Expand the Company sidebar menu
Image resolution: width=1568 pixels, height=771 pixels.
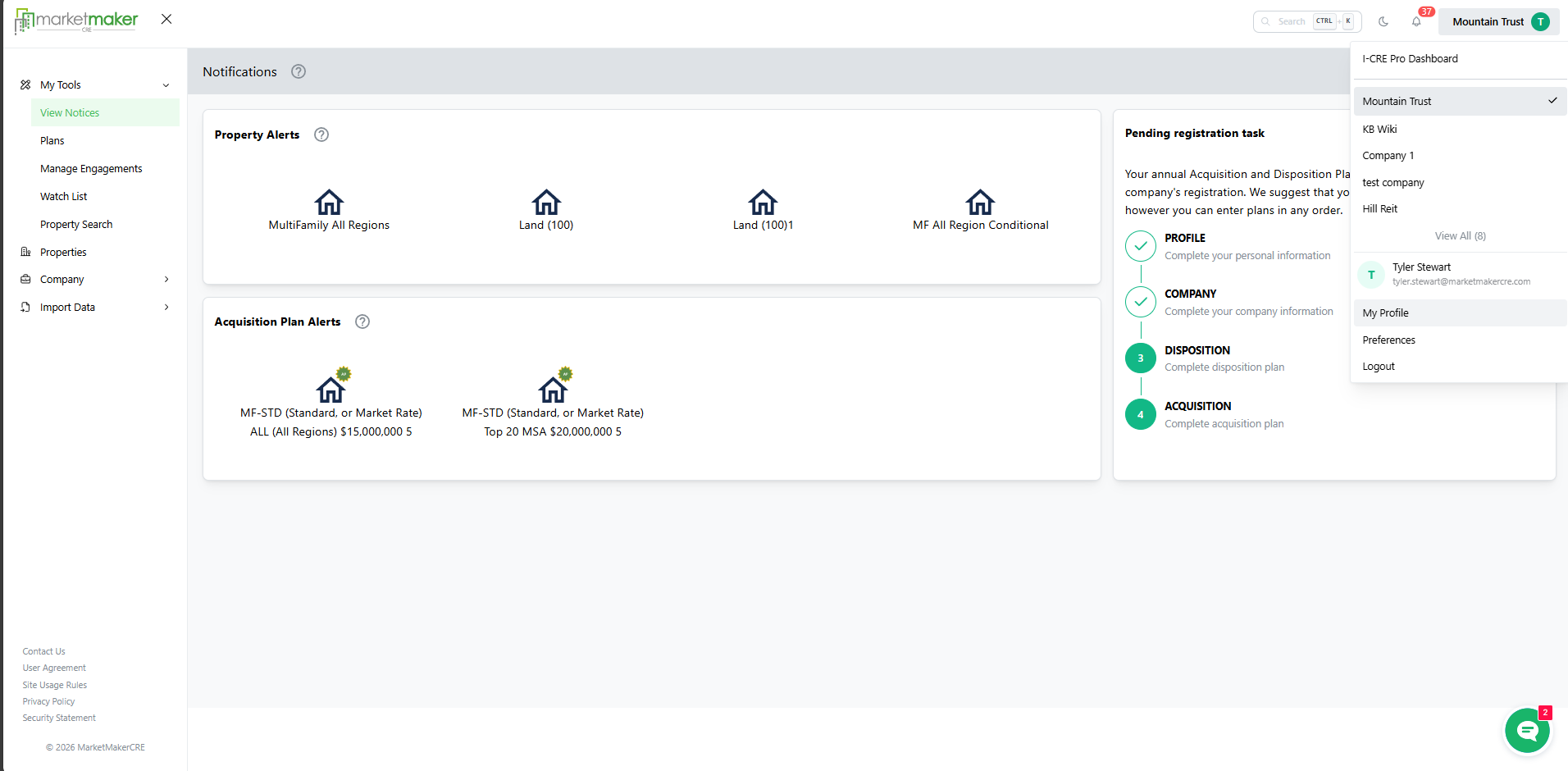pos(166,280)
